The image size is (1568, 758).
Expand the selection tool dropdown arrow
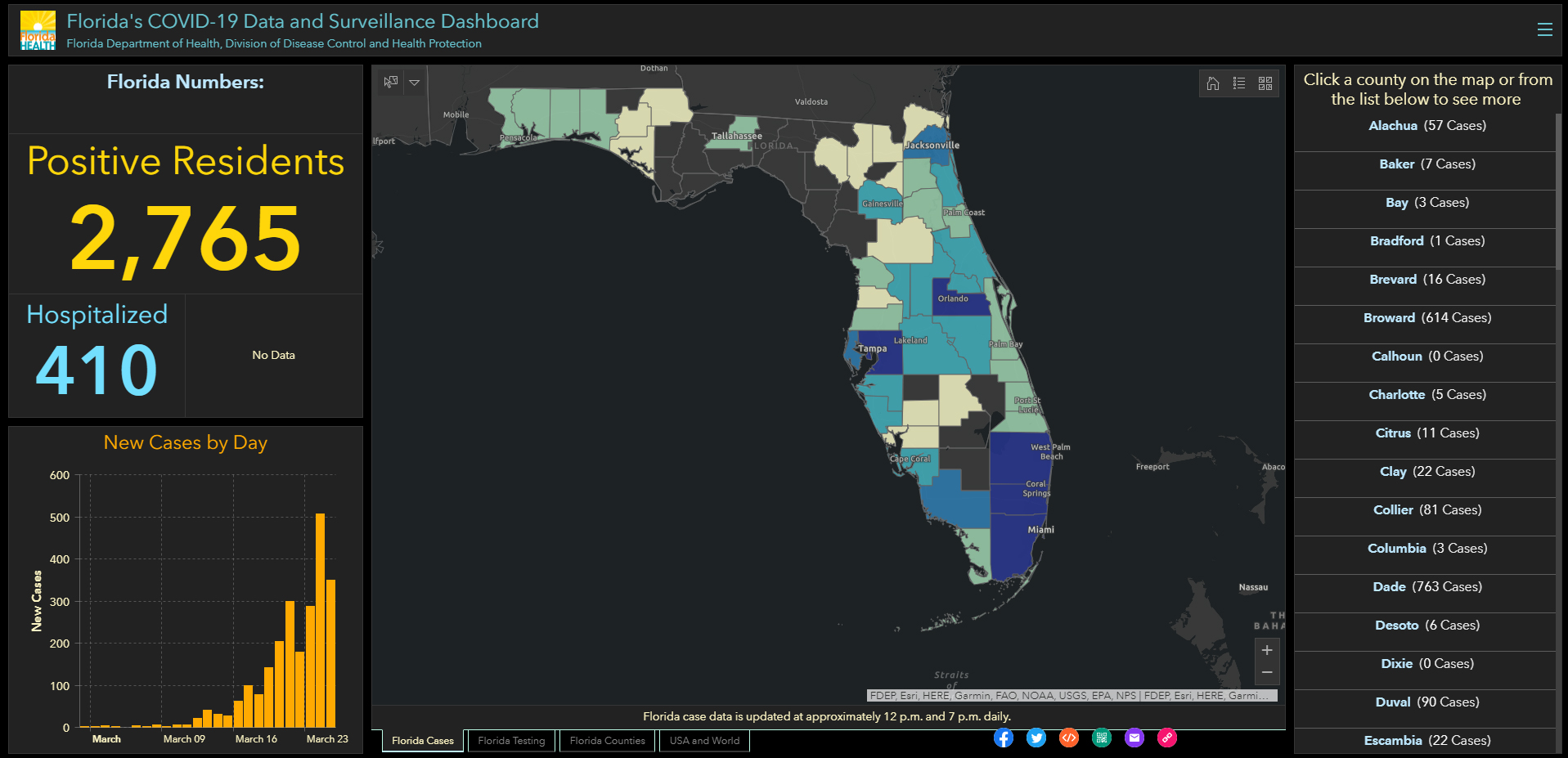[x=414, y=82]
